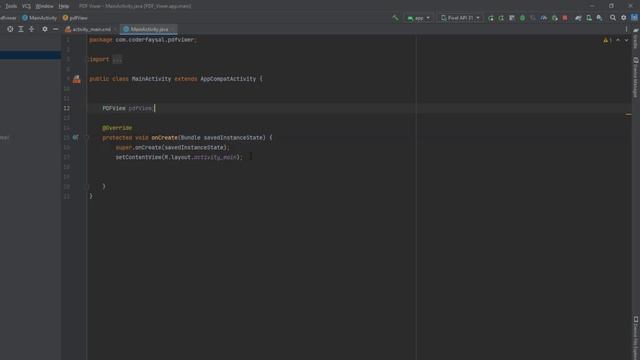The height and width of the screenshot is (360, 640).
Task: Open the Help menu
Action: pyautogui.click(x=63, y=6)
